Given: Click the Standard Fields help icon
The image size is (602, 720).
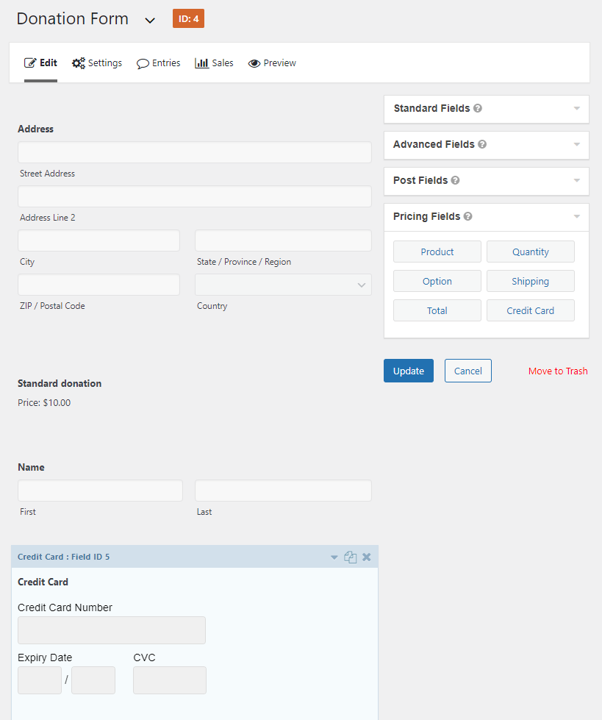Looking at the screenshot, I should (x=478, y=108).
